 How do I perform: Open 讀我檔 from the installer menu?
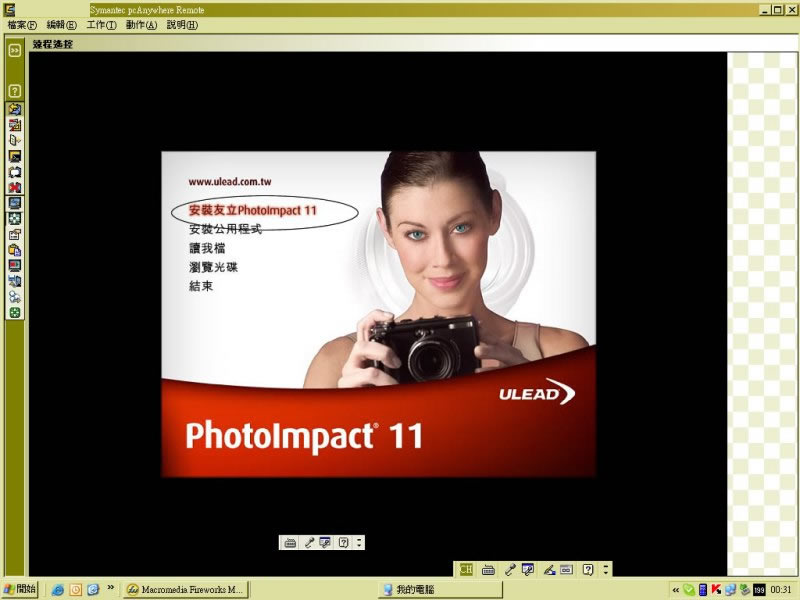[207, 248]
